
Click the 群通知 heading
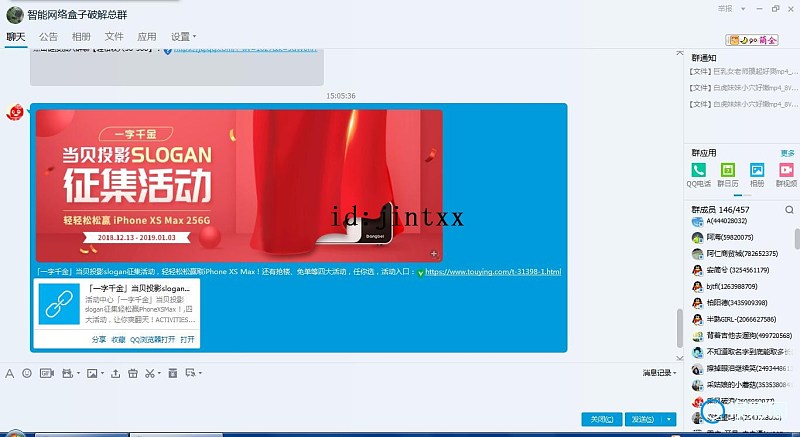(x=704, y=58)
